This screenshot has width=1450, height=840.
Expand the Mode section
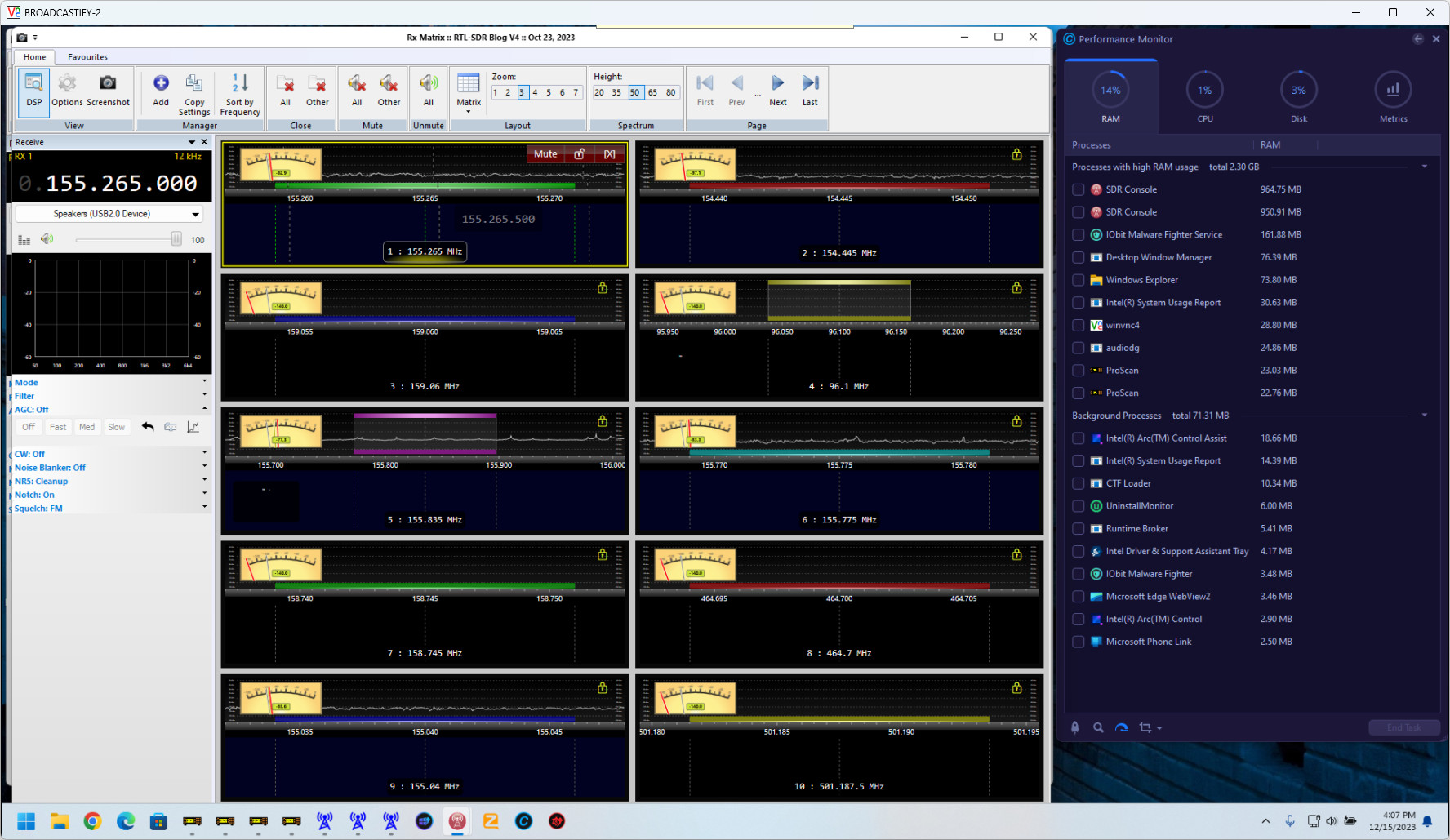tap(26, 382)
